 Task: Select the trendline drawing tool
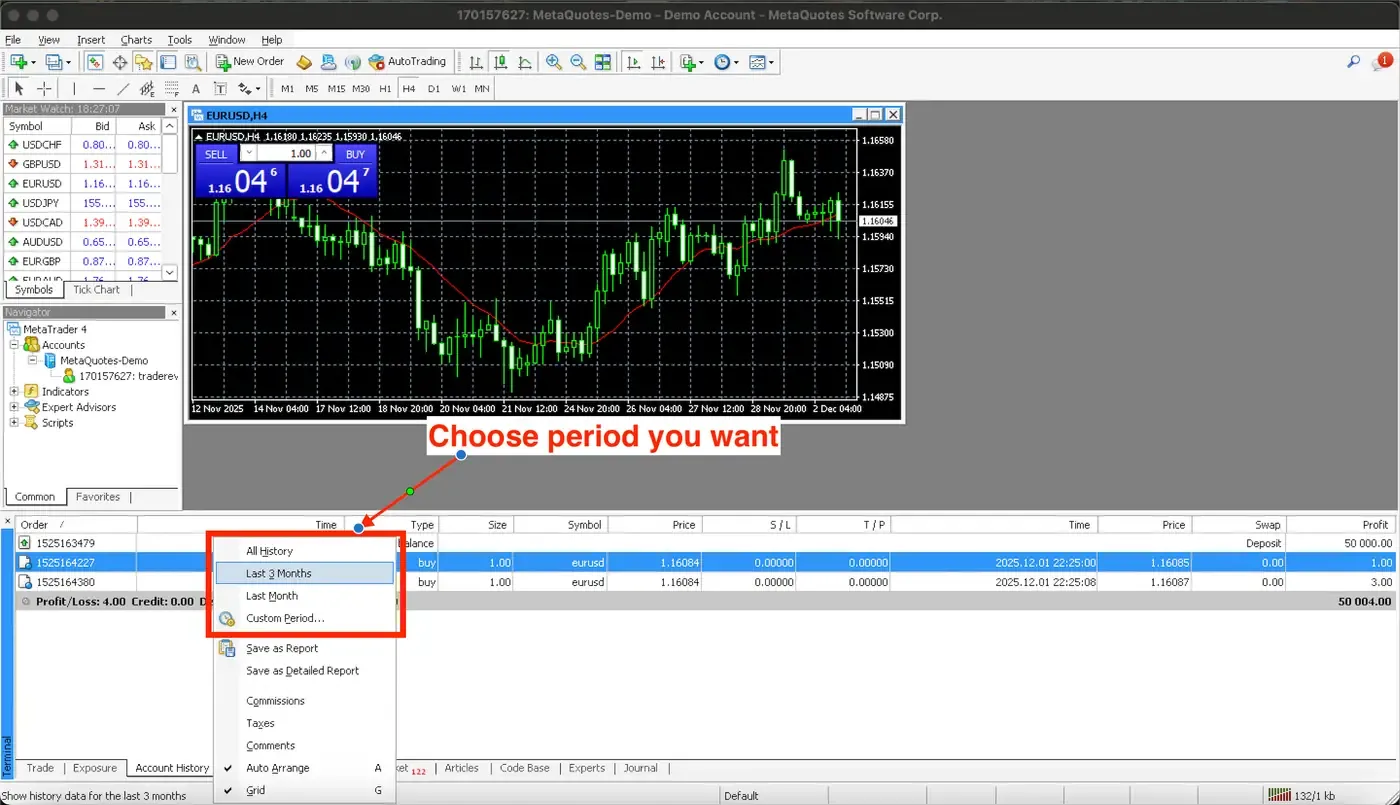click(x=123, y=88)
